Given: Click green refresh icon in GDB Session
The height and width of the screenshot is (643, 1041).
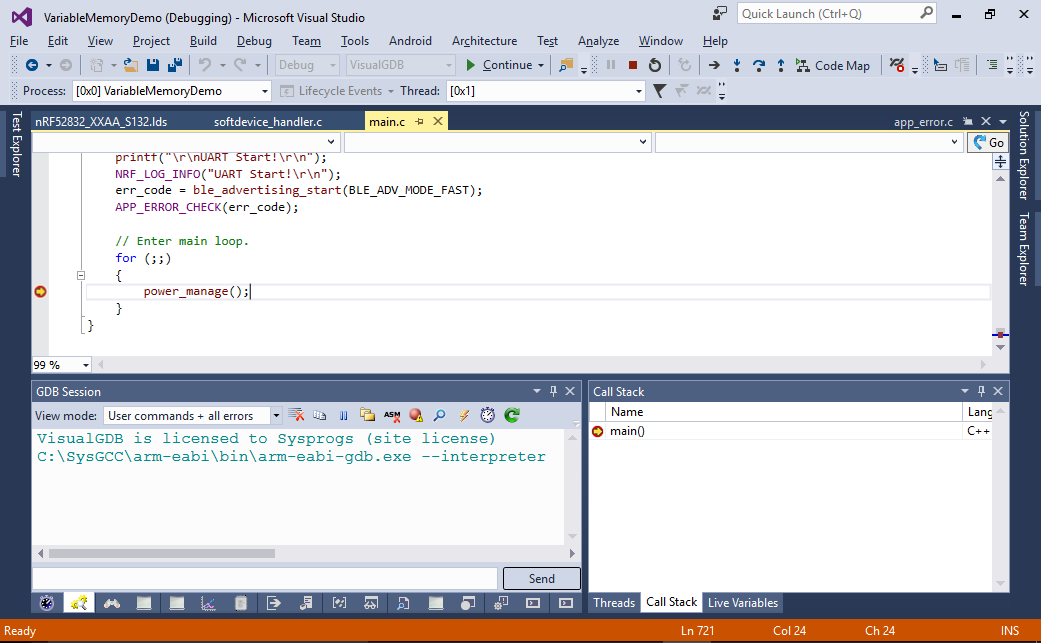Looking at the screenshot, I should click(x=512, y=415).
